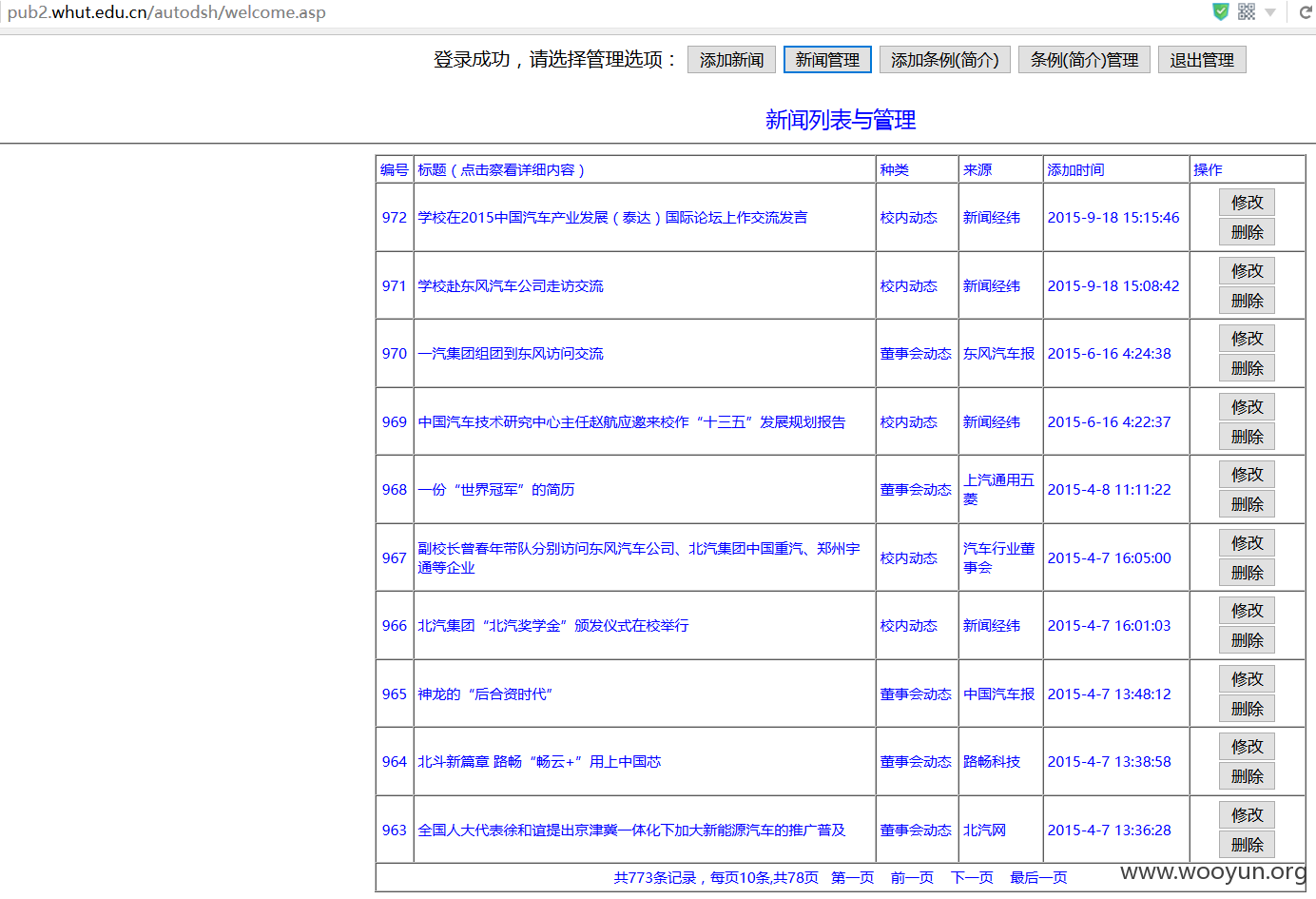Remove news entry 969 via 删除
1316x899 pixels.
pyautogui.click(x=1247, y=437)
